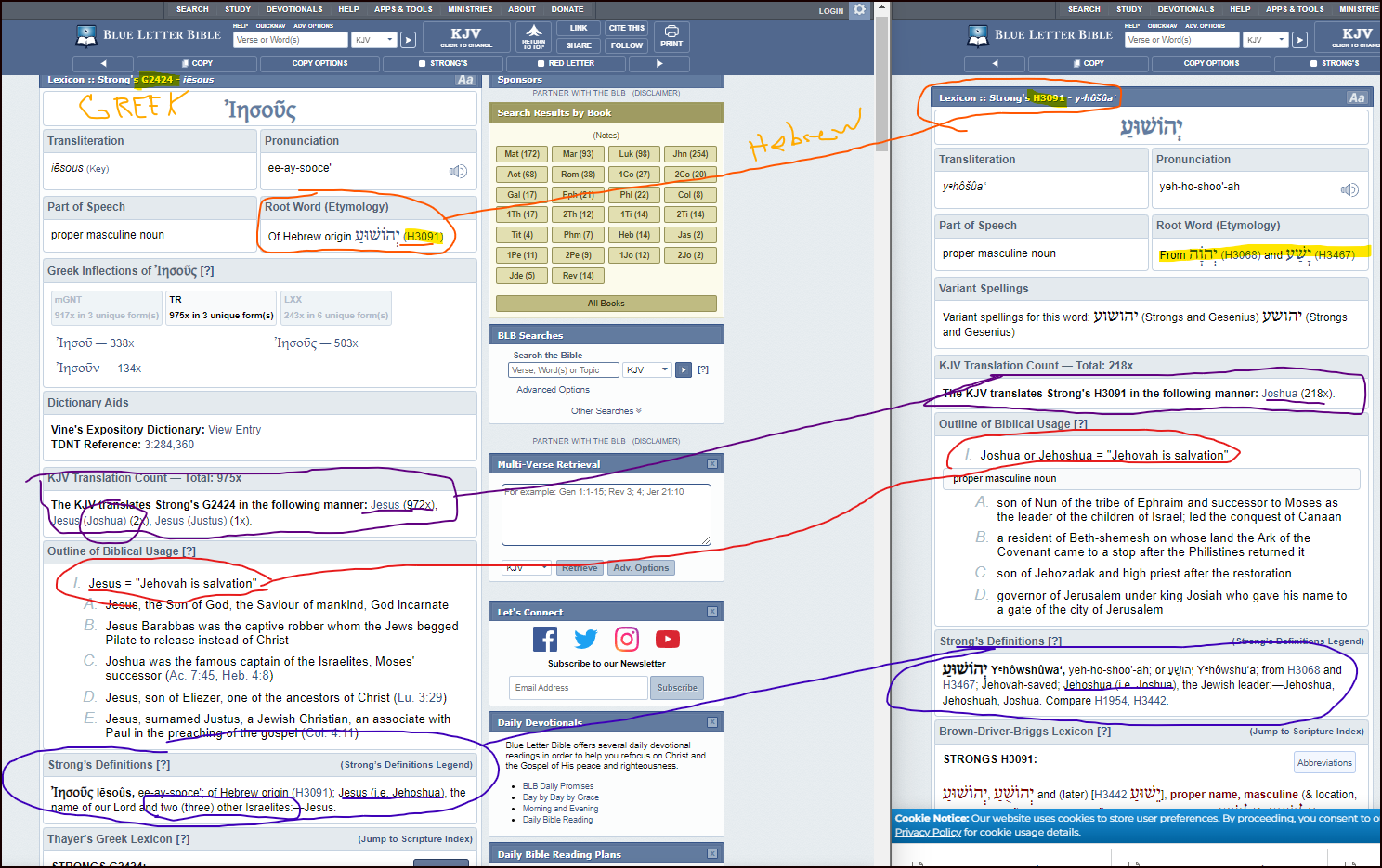1382x868 pixels.
Task: Open KJV dropdown in BLB Searches panel
Action: click(647, 369)
